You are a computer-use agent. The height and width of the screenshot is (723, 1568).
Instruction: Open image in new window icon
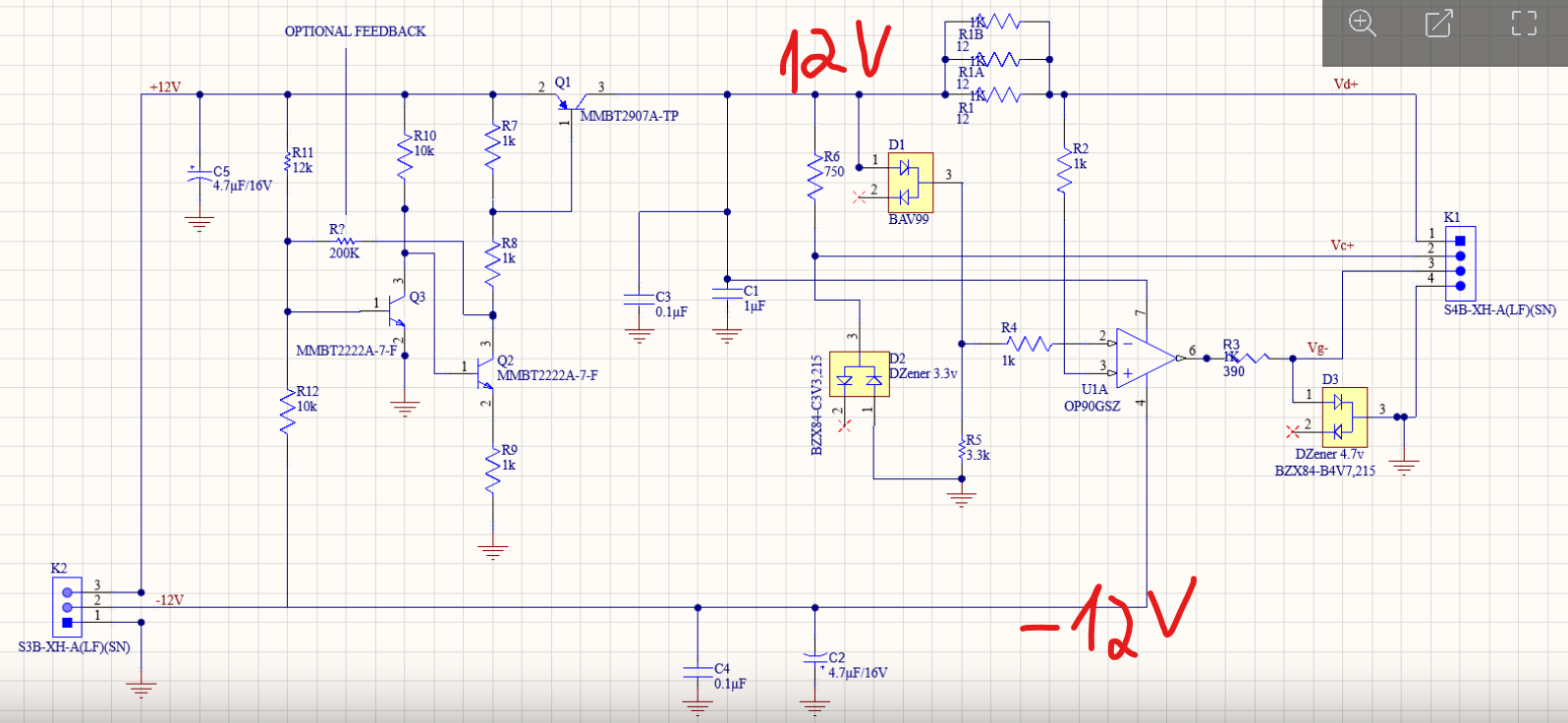(x=1439, y=24)
